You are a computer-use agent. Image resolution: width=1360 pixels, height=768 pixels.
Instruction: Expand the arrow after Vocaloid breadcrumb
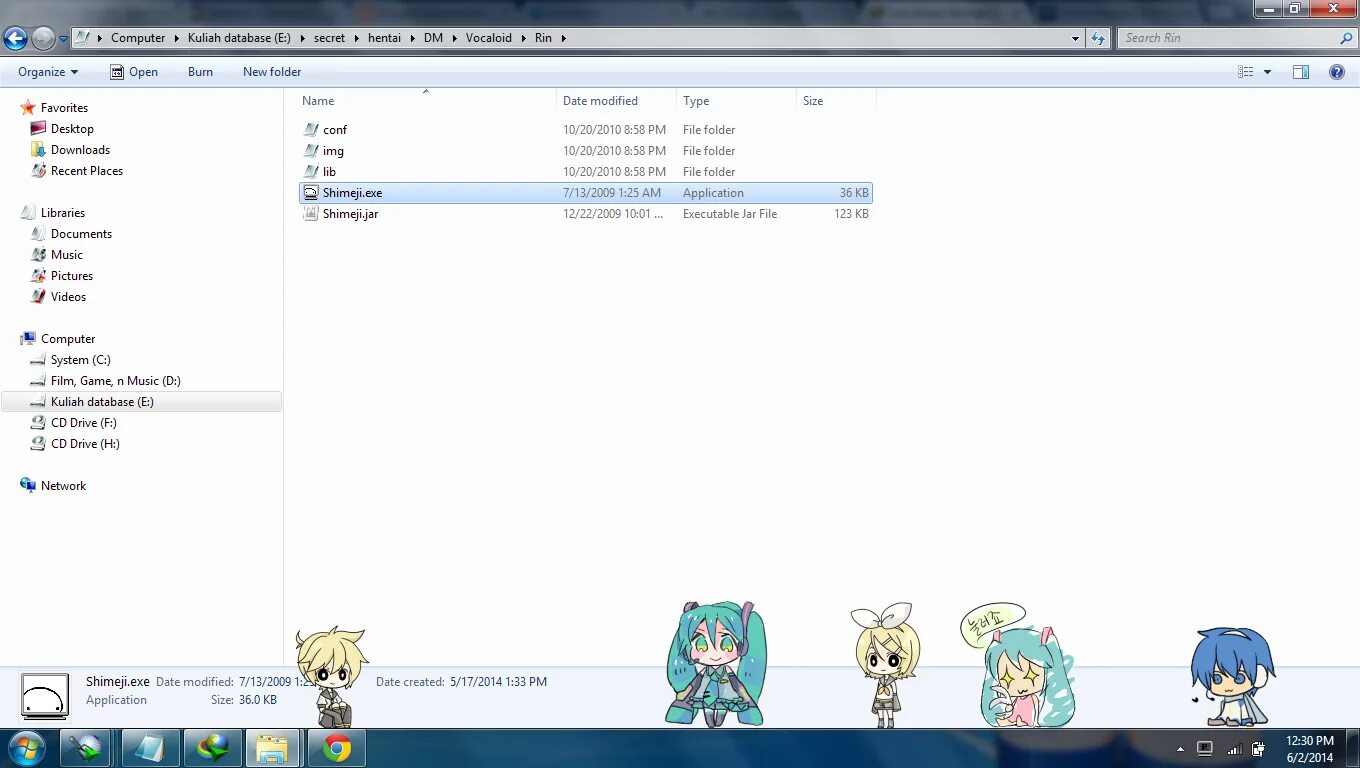point(523,38)
